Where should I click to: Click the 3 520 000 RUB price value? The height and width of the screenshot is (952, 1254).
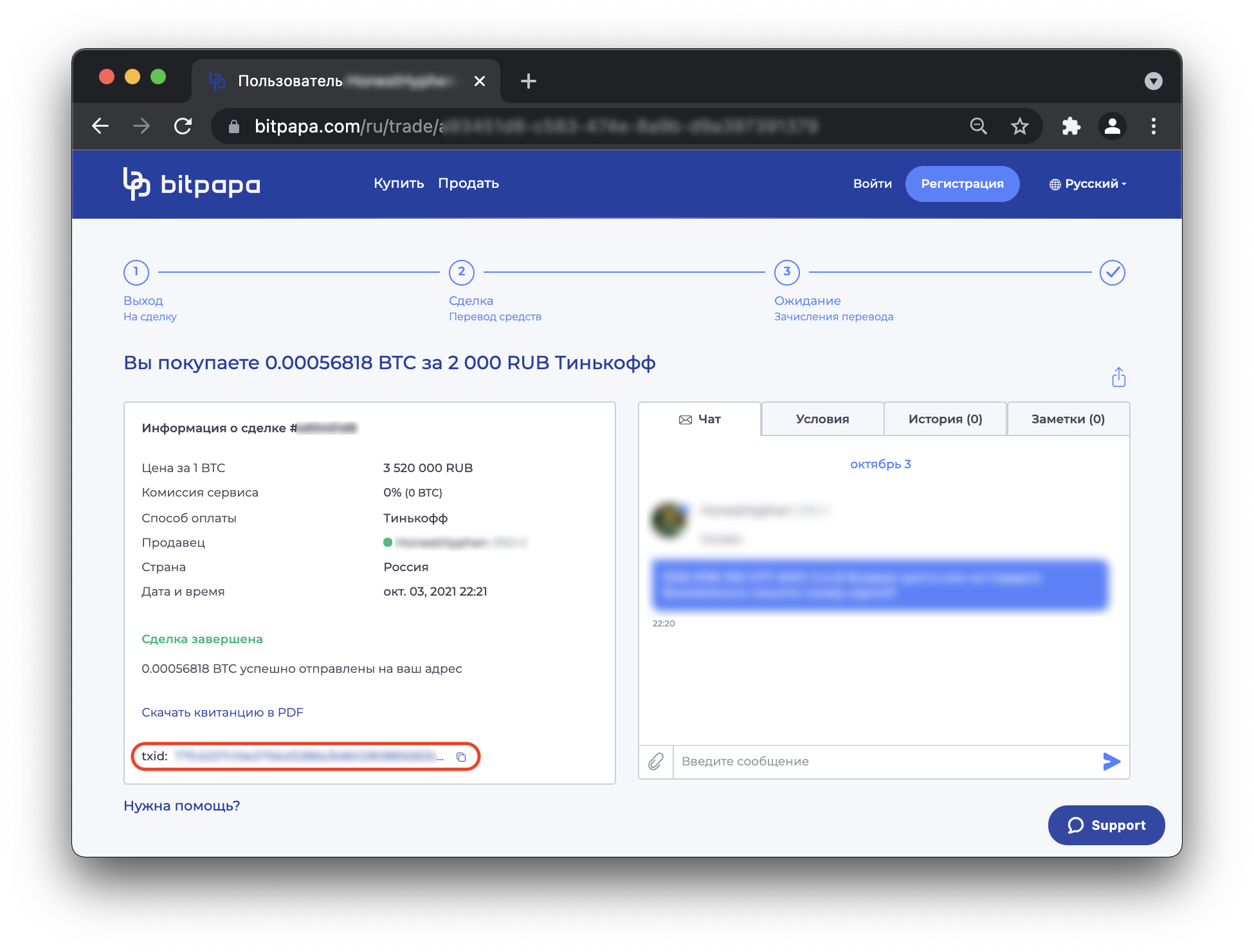point(428,468)
